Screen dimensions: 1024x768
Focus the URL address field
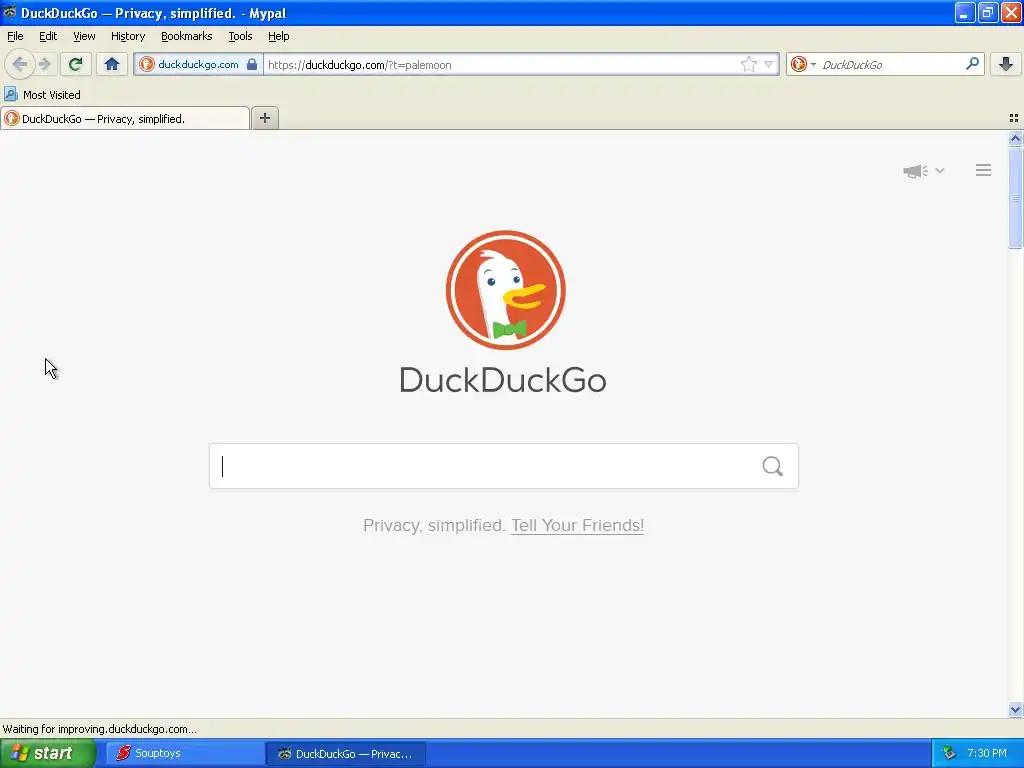click(x=502, y=64)
